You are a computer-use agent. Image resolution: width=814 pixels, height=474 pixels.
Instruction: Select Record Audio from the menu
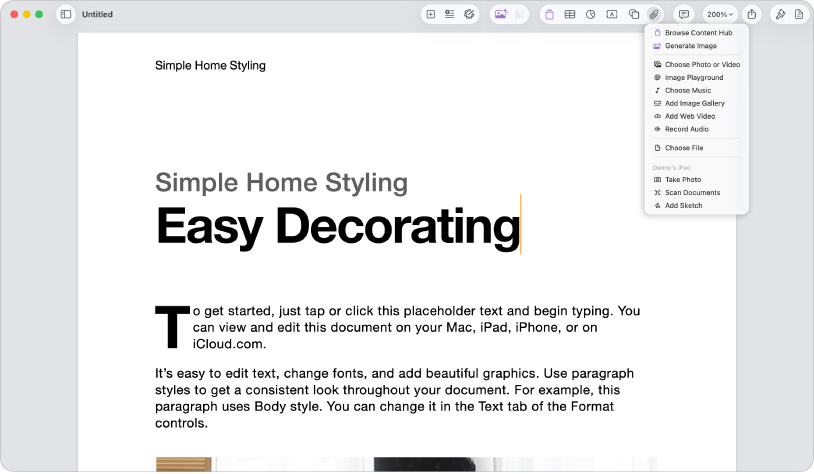point(696,129)
